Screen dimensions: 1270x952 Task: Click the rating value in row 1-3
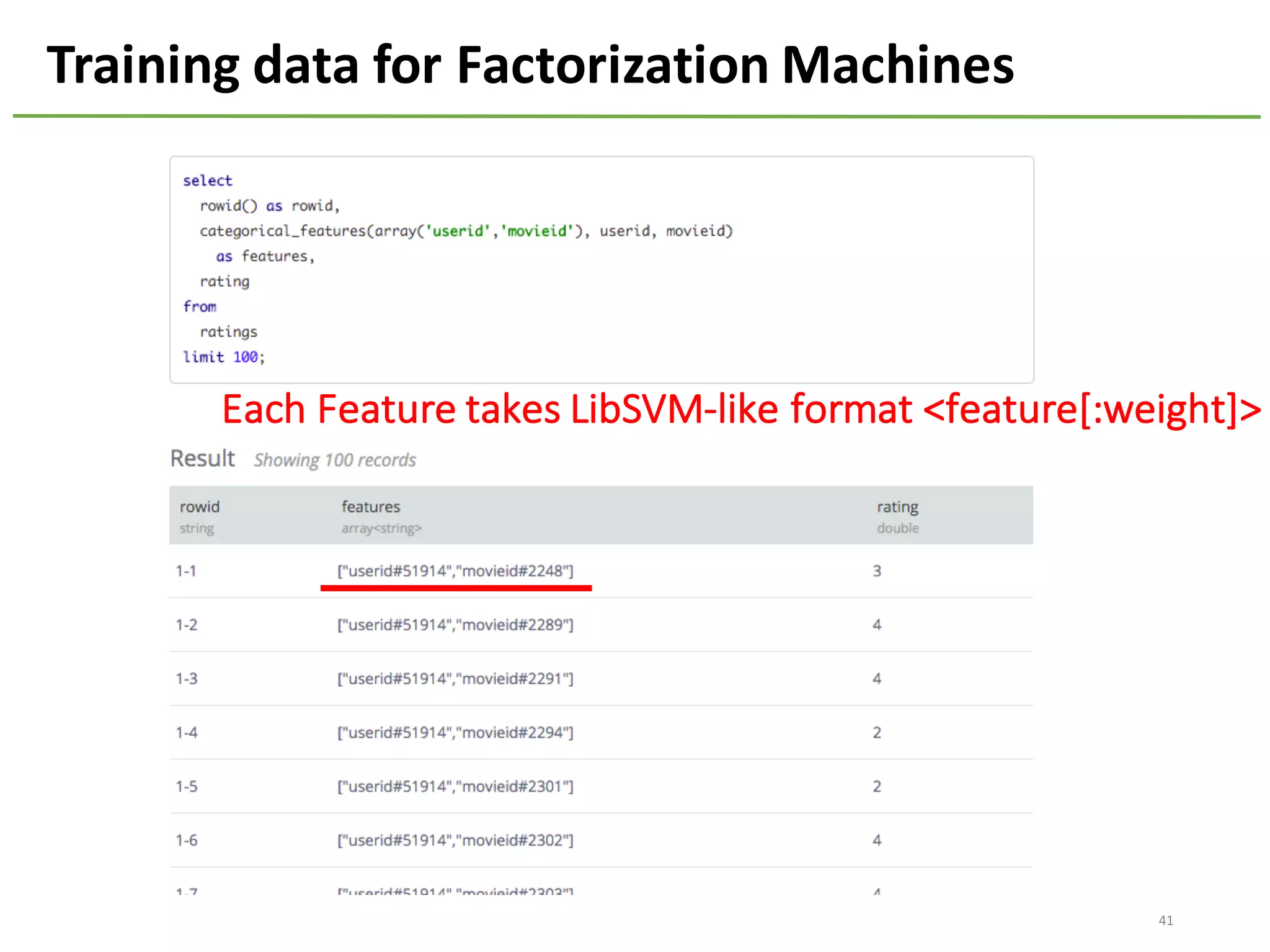click(x=877, y=679)
